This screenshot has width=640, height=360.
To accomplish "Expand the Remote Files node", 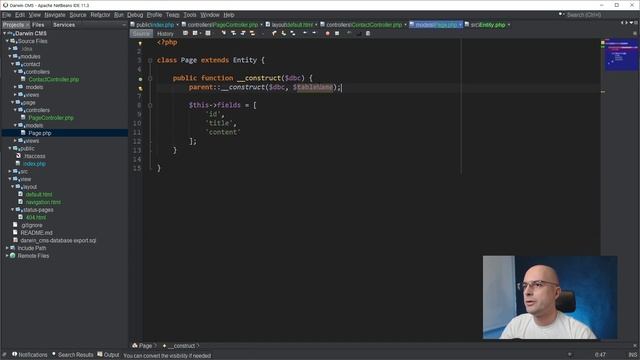I will [7, 256].
